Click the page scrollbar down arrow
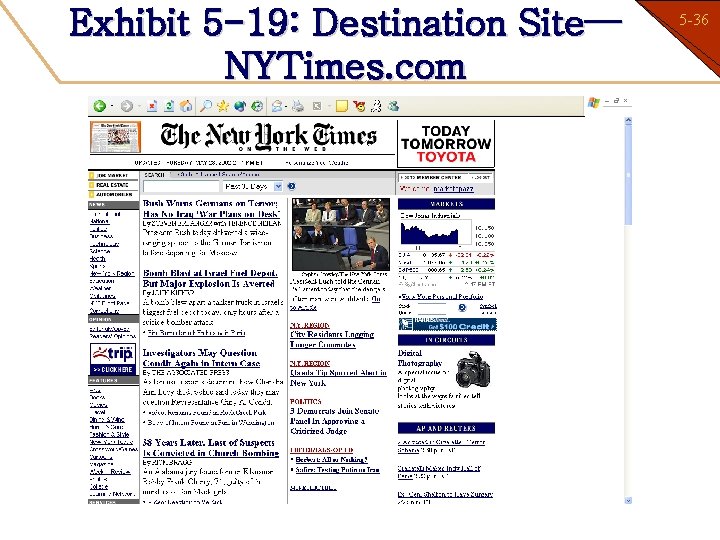Image resolution: width=720 pixels, height=540 pixels. 628,501
